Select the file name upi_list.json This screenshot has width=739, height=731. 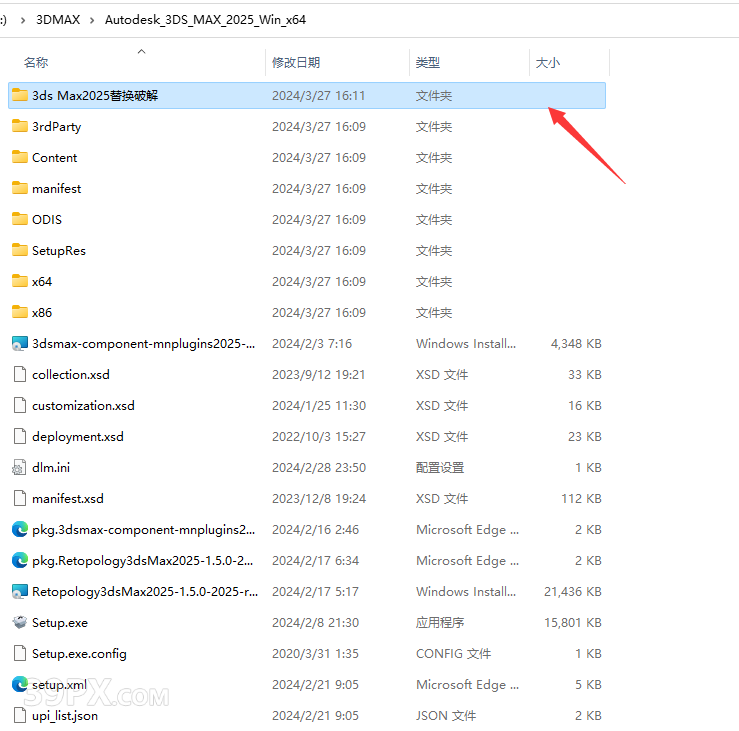(65, 715)
